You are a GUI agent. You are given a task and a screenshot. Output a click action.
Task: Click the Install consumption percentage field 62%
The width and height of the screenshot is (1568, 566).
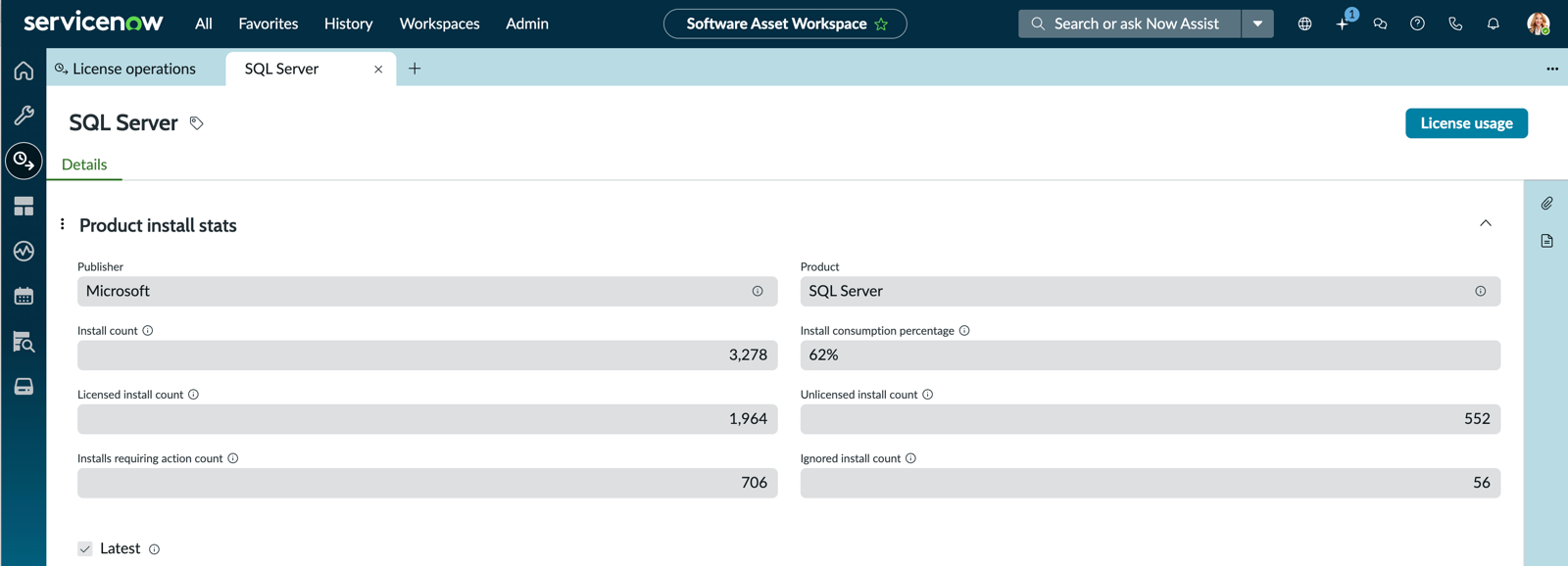click(1150, 354)
